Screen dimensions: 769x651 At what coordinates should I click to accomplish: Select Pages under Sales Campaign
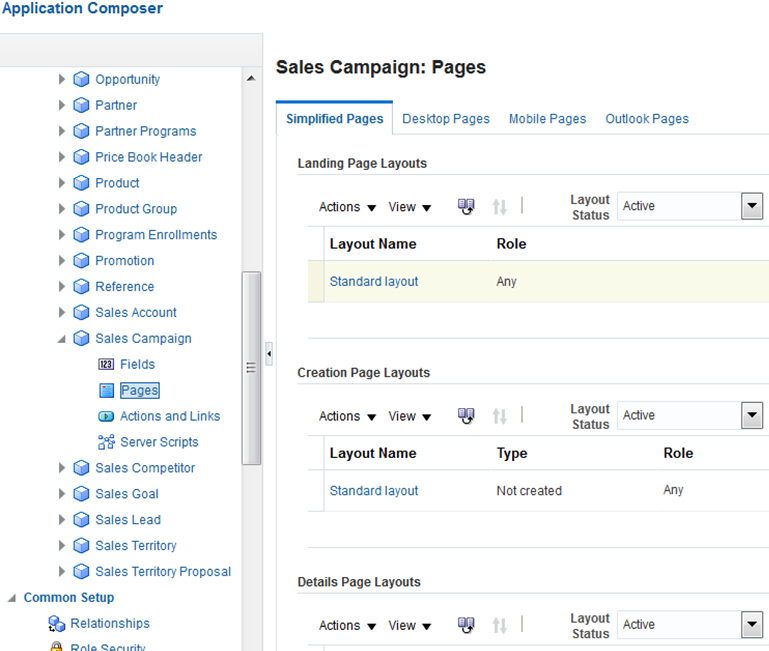click(x=139, y=391)
